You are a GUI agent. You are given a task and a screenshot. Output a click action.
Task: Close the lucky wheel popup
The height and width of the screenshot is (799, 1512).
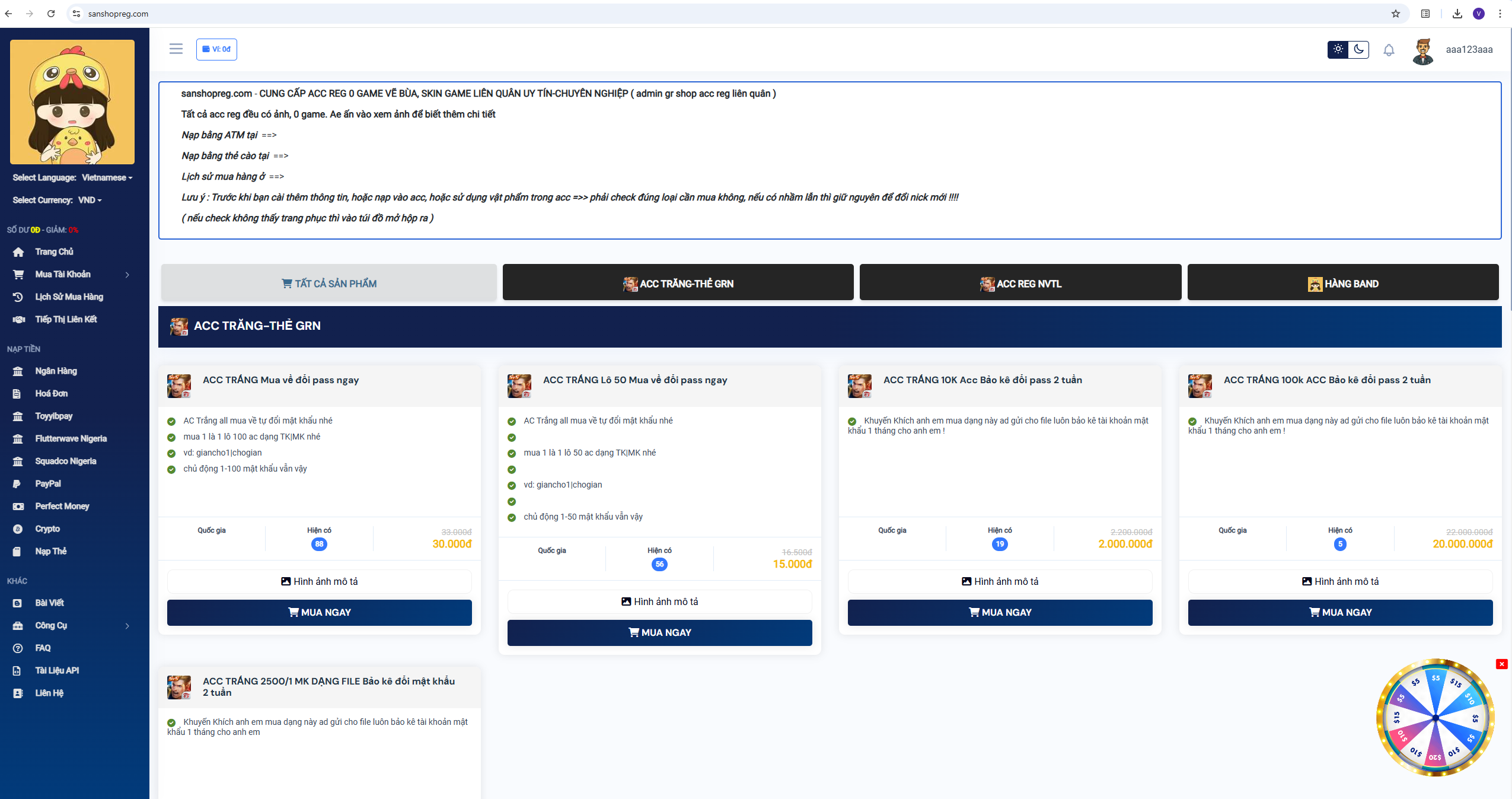tap(1501, 664)
